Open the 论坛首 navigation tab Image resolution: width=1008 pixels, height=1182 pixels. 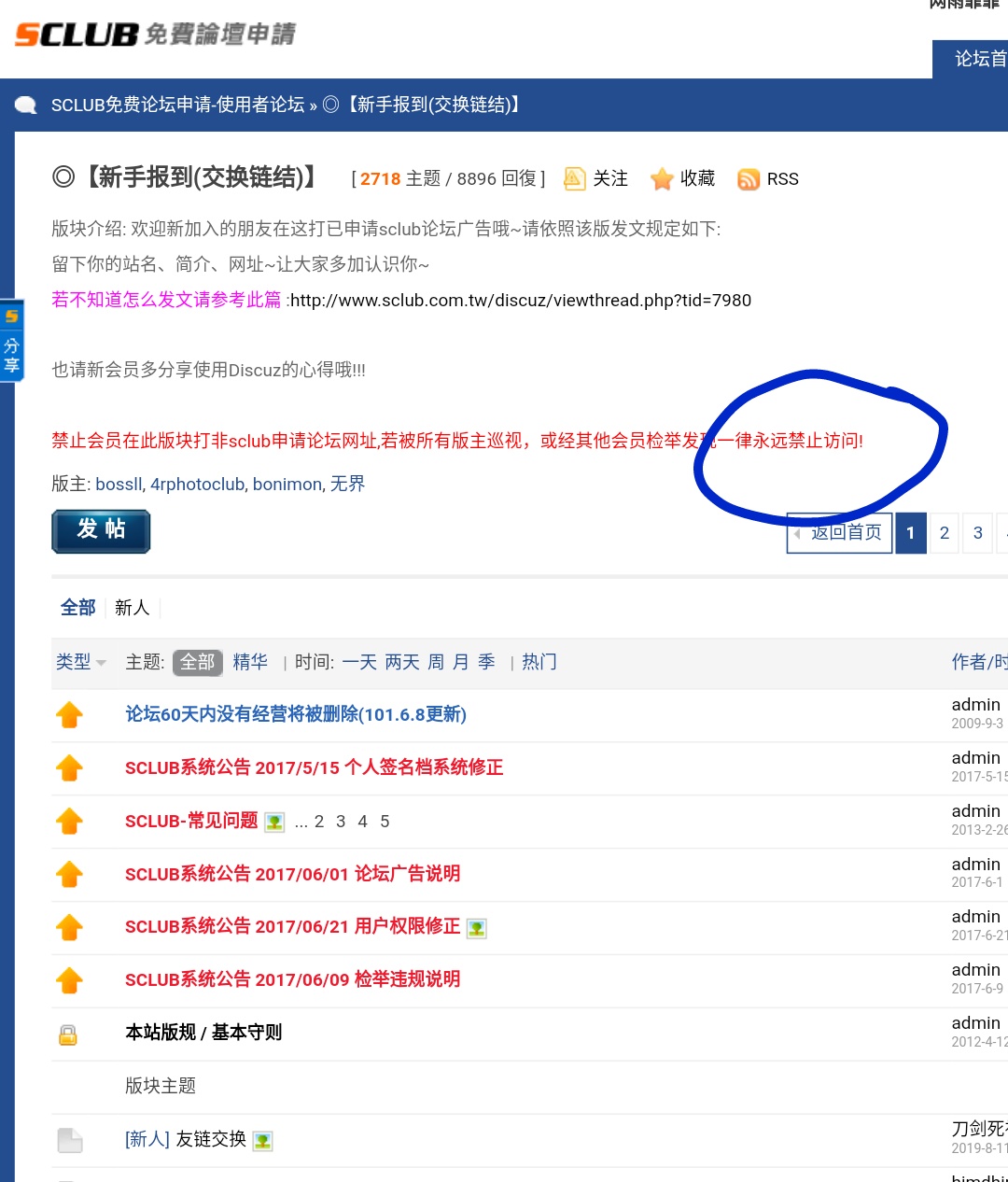tap(971, 59)
